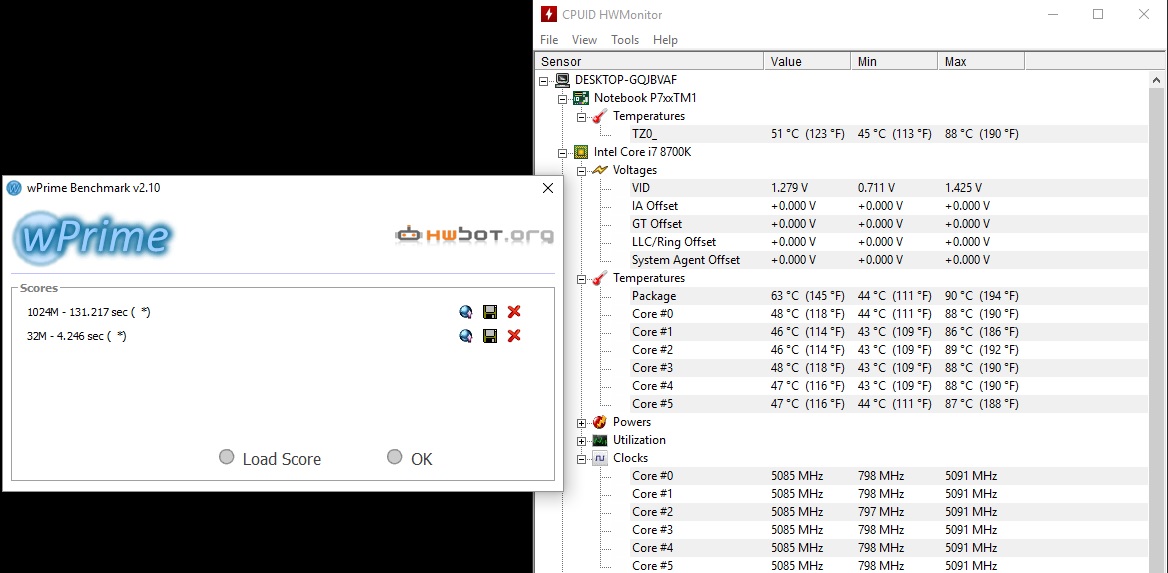The image size is (1168, 573).
Task: Collapse the Clocks section
Action: point(582,459)
